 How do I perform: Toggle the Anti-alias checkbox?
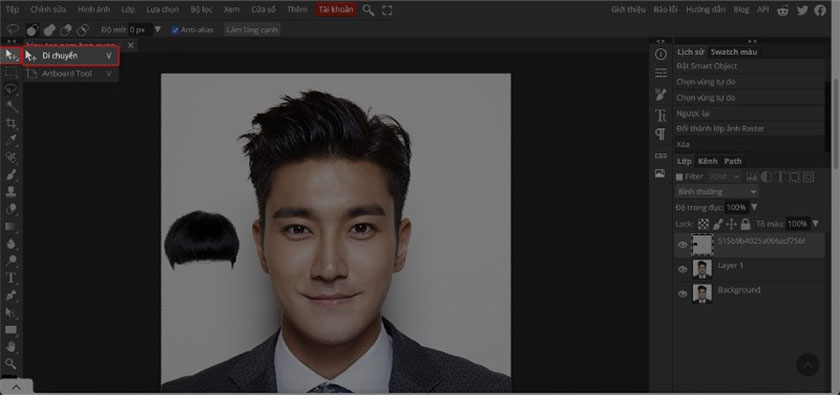click(x=175, y=30)
